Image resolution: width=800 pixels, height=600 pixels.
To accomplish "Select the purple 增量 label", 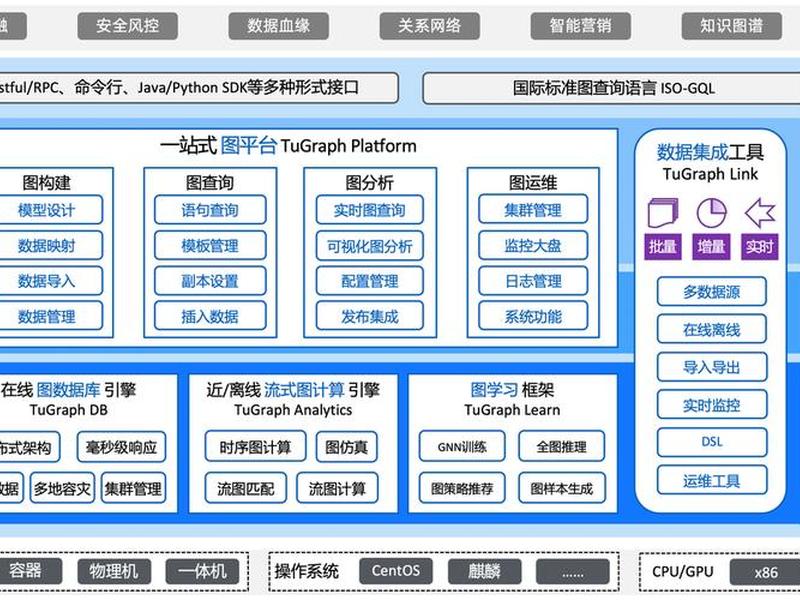I will coord(711,247).
